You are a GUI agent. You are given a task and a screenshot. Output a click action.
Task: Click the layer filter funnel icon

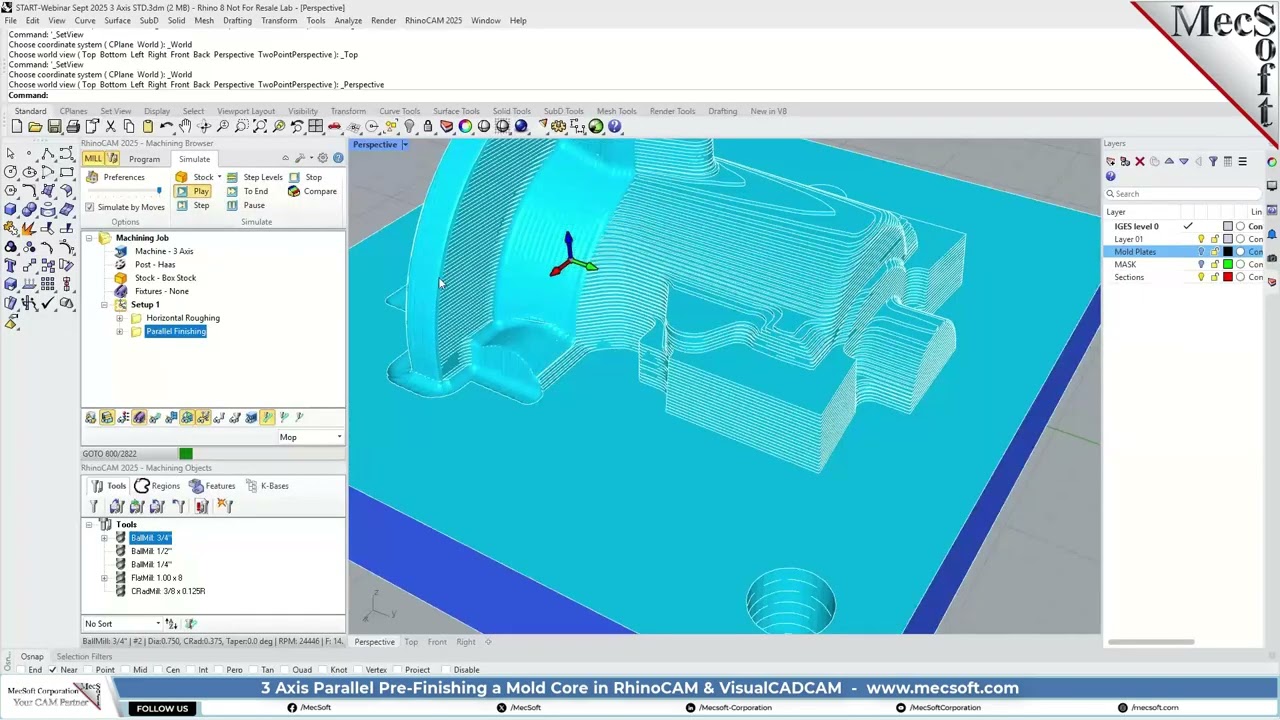pos(1213,162)
